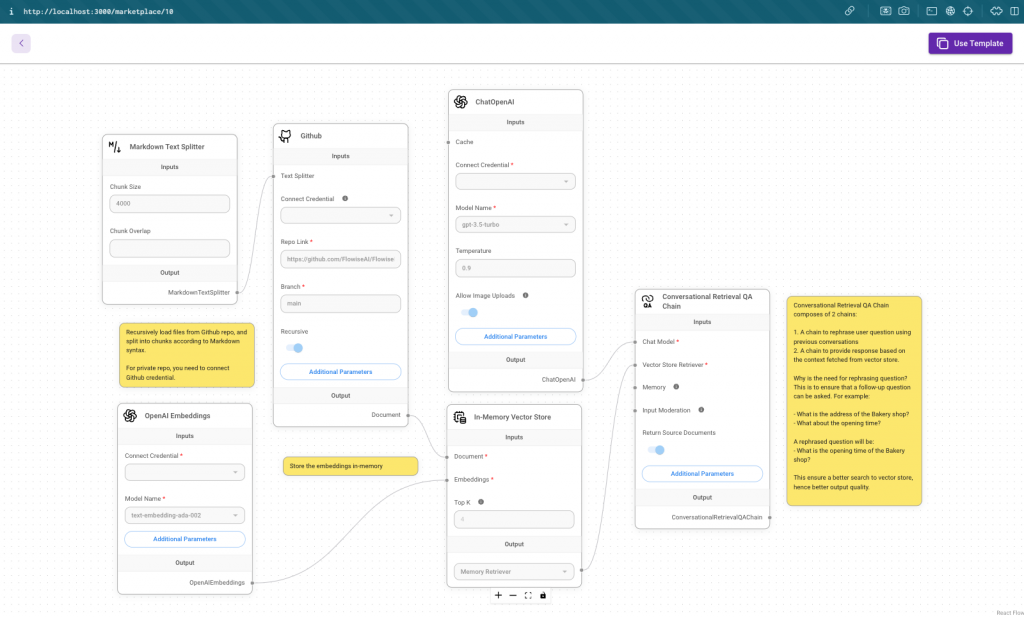The image size is (1024, 618).
Task: Click the split panel icon at top right
Action: coord(1014,11)
